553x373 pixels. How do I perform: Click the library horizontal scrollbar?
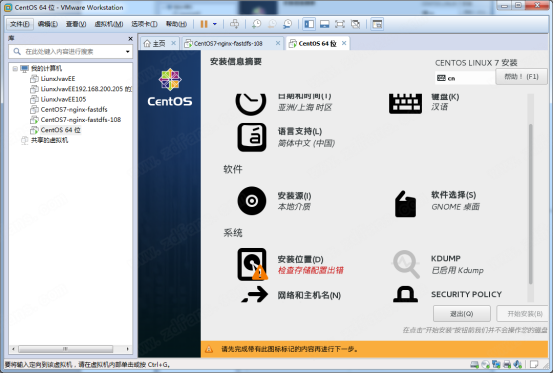[x=66, y=349]
